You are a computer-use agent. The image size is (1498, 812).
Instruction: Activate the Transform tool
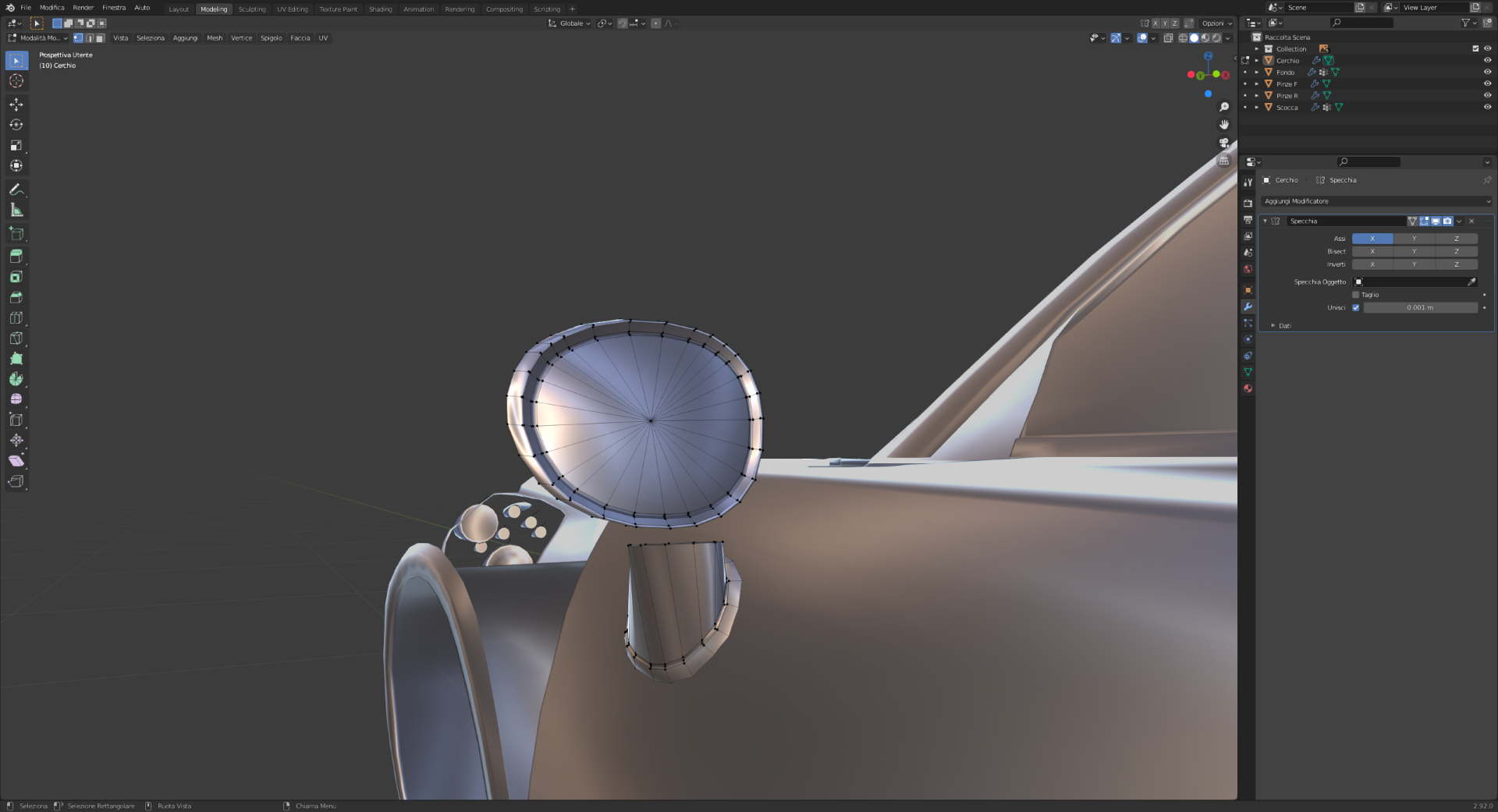tap(16, 165)
